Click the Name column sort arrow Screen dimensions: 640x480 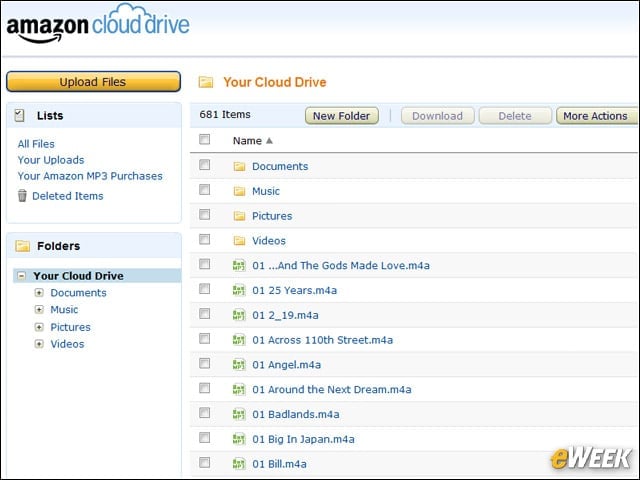[x=269, y=141]
